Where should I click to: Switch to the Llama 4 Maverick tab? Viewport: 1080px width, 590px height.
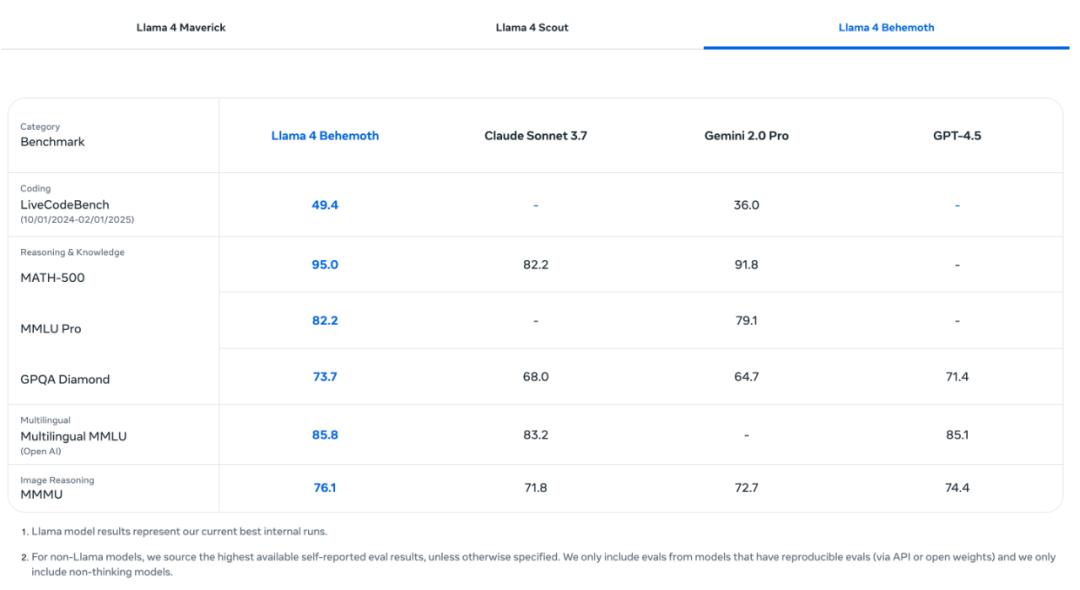(x=181, y=27)
